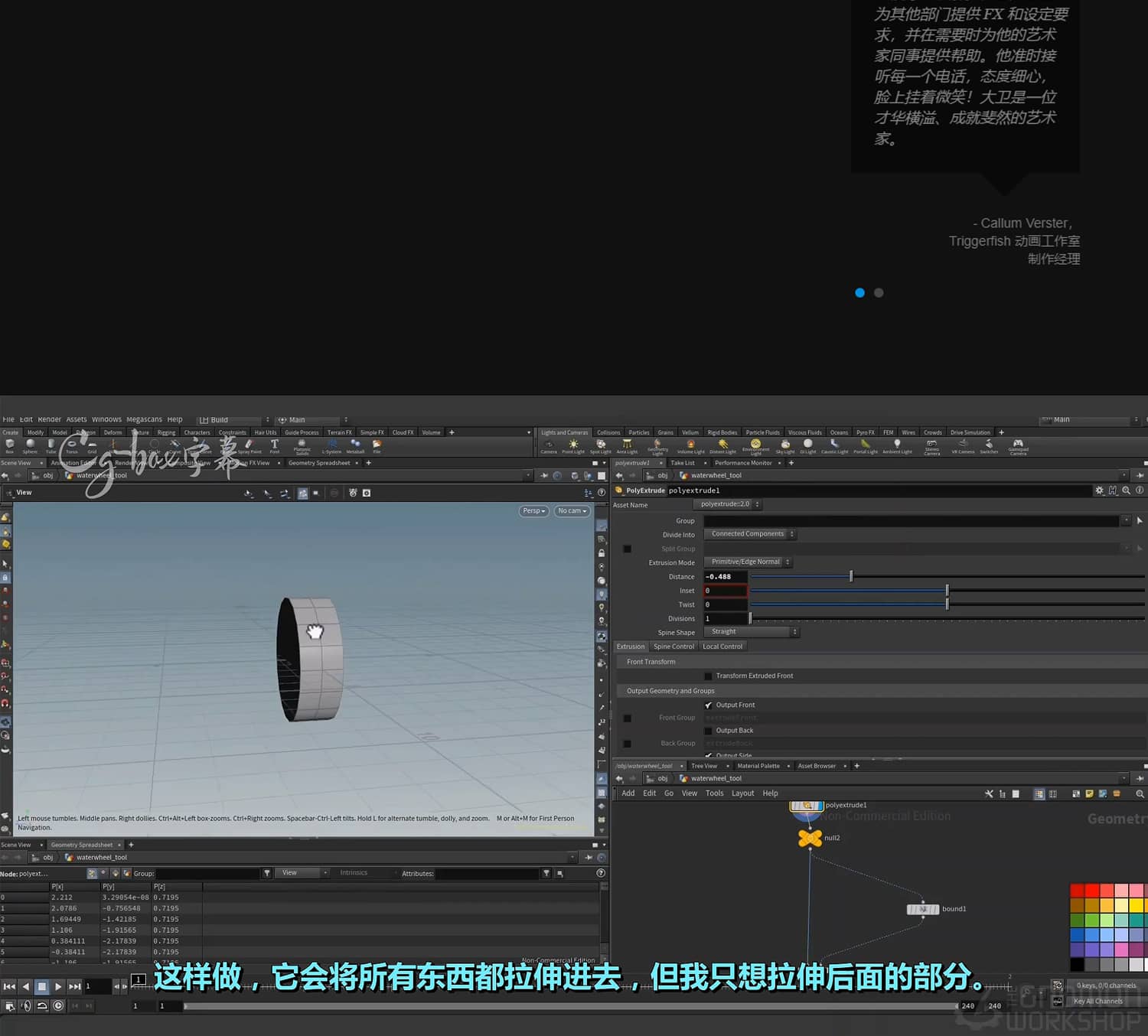Check Transform Extruded Front
The image size is (1148, 1036).
[708, 676]
